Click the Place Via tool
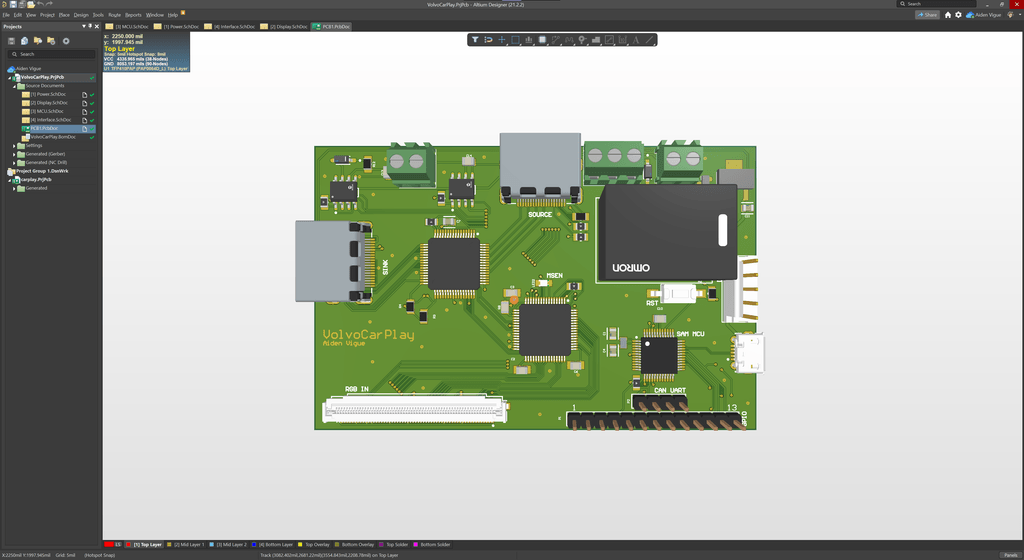The image size is (1024, 560). click(582, 40)
